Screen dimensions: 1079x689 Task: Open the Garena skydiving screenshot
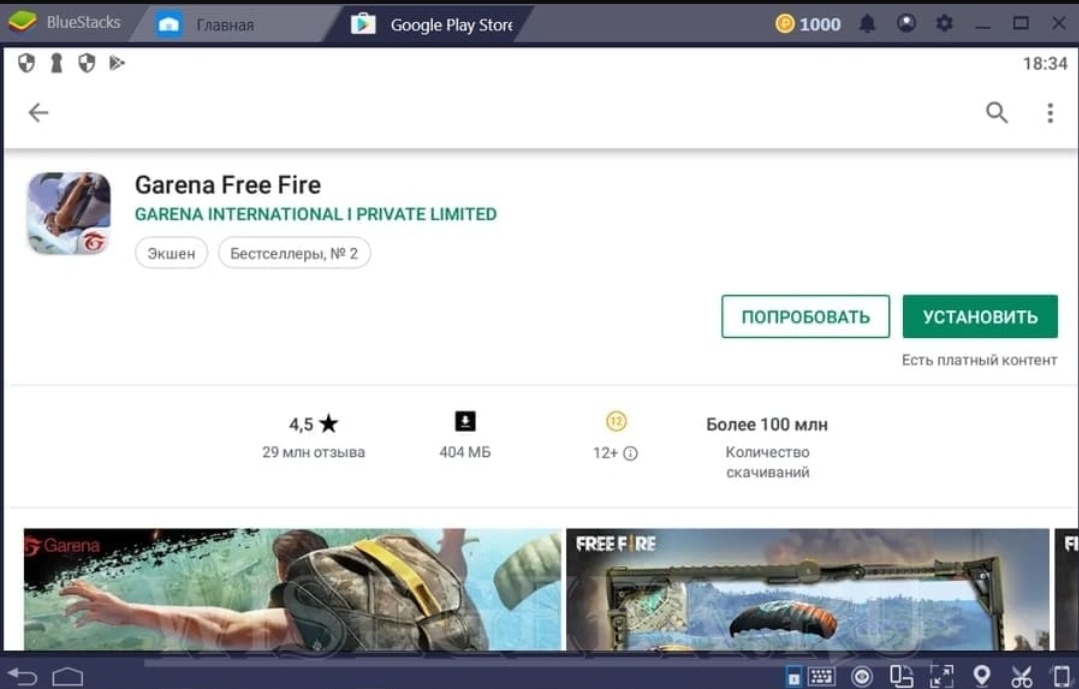[x=292, y=589]
